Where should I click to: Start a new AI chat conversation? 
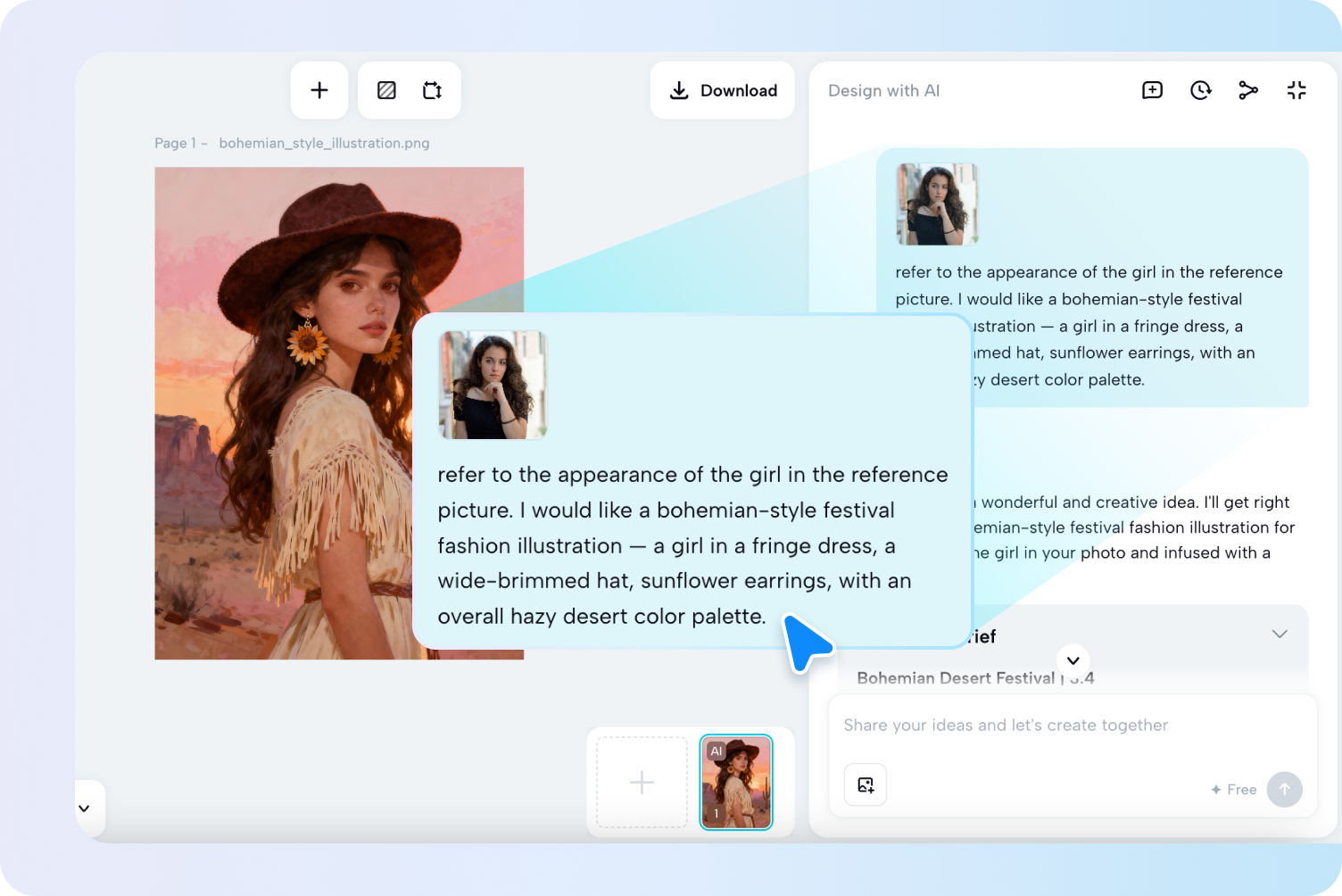pyautogui.click(x=1152, y=90)
